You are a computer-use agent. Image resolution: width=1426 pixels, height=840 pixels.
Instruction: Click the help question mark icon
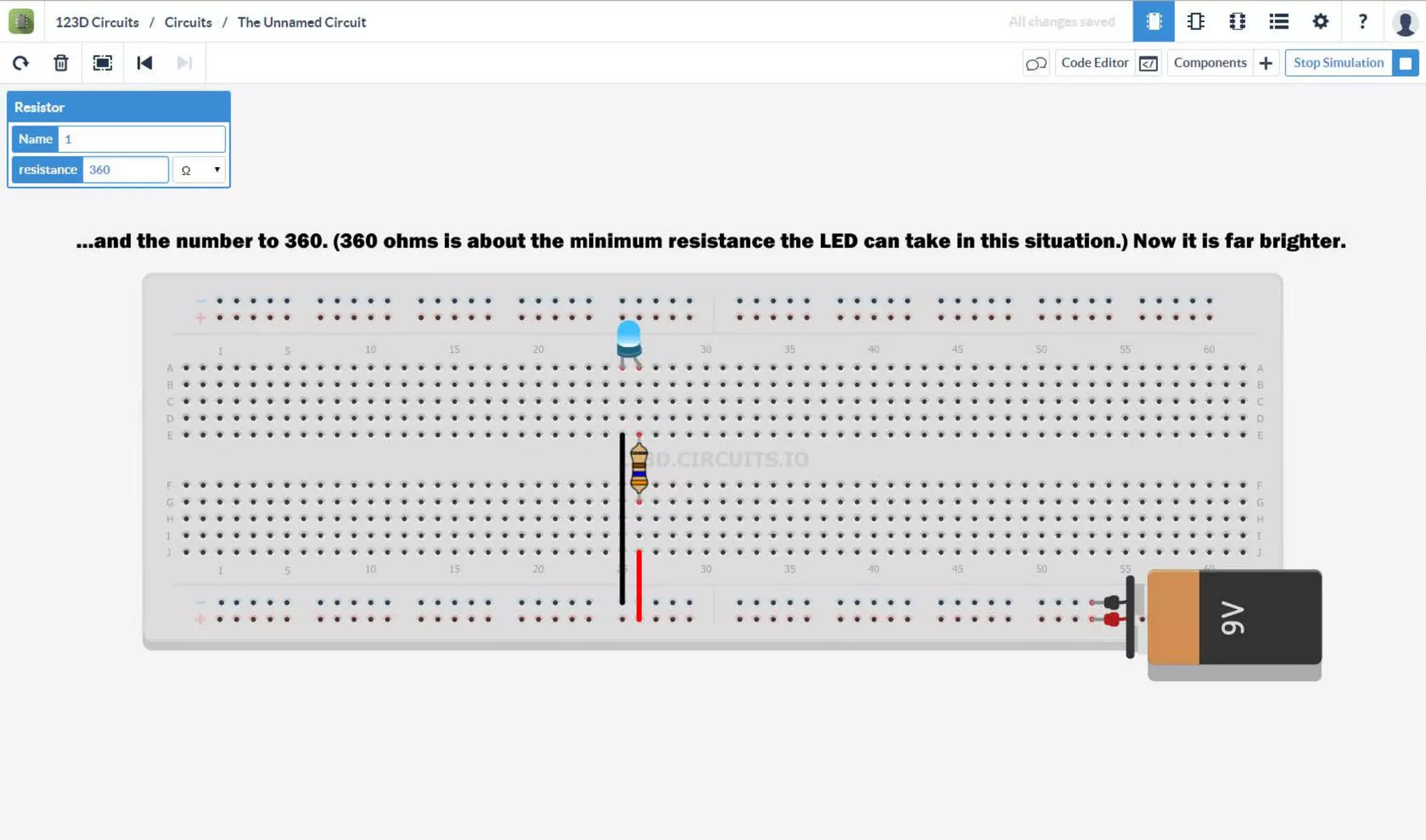[1362, 22]
